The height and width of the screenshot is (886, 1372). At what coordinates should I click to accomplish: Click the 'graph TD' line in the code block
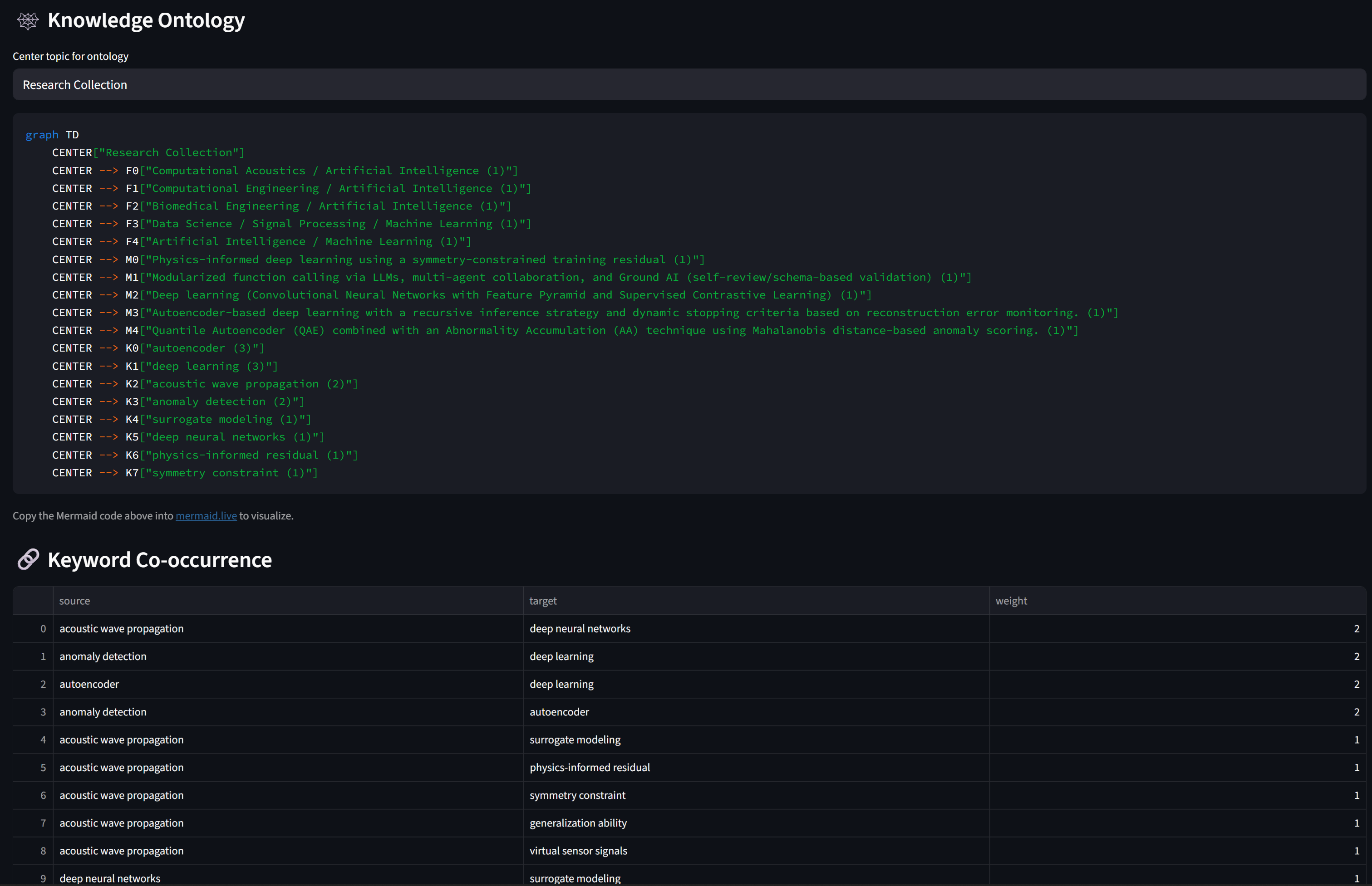pyautogui.click(x=52, y=135)
